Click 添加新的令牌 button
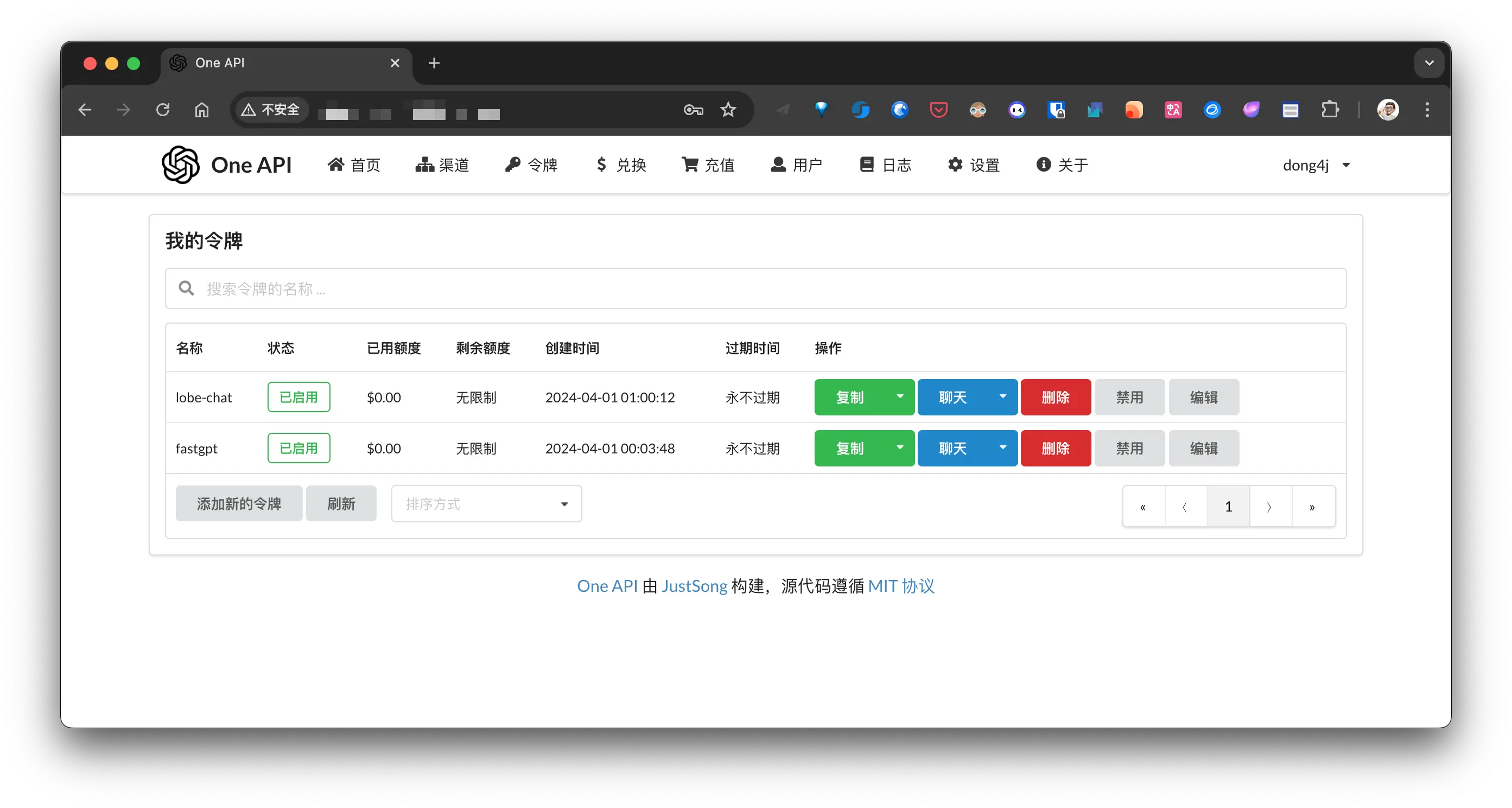The width and height of the screenshot is (1512, 808). 239,504
